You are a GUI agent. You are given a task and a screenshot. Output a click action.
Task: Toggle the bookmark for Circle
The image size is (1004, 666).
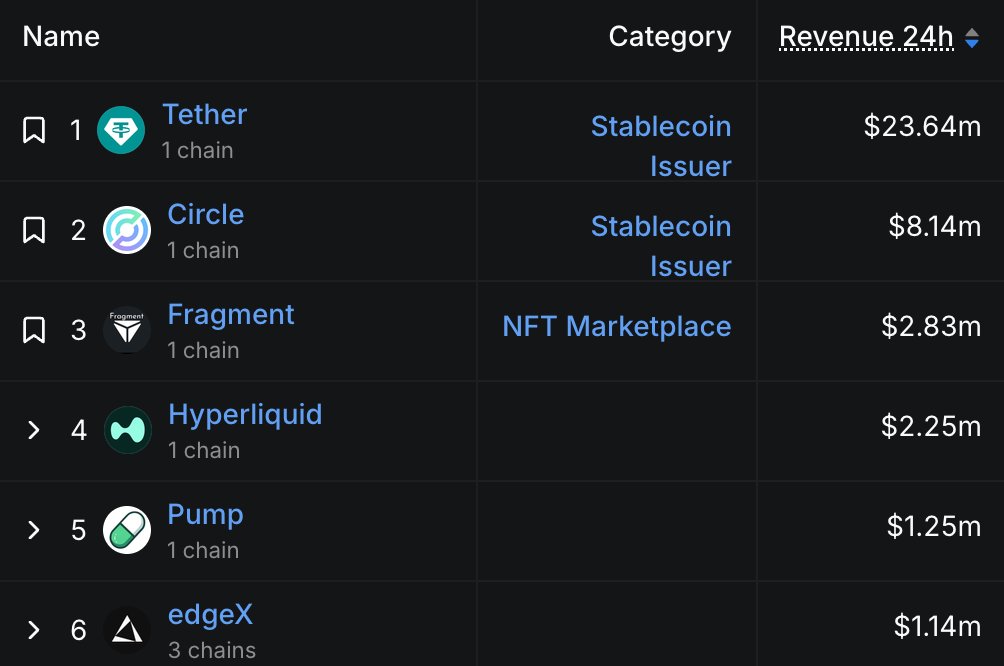[x=34, y=230]
